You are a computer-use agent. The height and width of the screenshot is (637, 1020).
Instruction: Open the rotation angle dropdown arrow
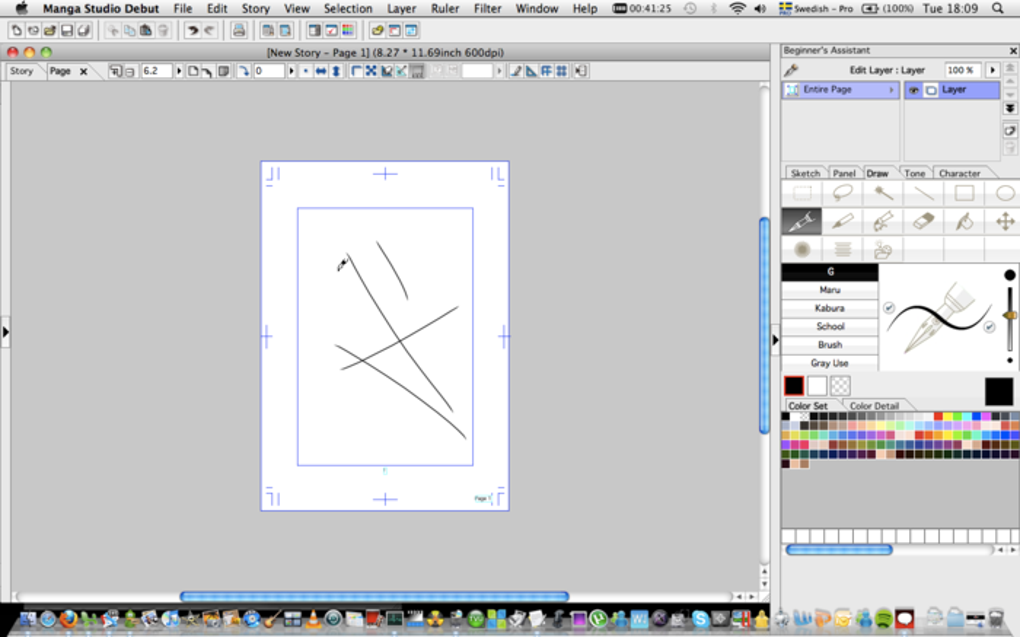291,71
